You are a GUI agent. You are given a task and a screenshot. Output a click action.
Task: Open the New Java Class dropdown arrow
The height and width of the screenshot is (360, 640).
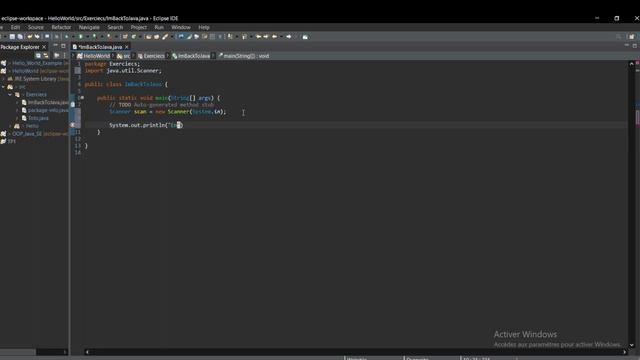click(x=140, y=37)
